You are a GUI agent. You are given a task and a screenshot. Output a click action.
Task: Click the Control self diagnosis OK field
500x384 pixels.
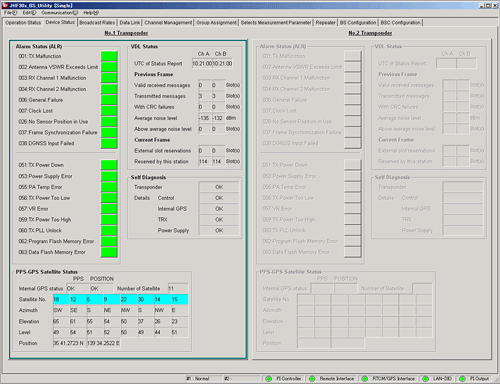pyautogui.click(x=219, y=198)
